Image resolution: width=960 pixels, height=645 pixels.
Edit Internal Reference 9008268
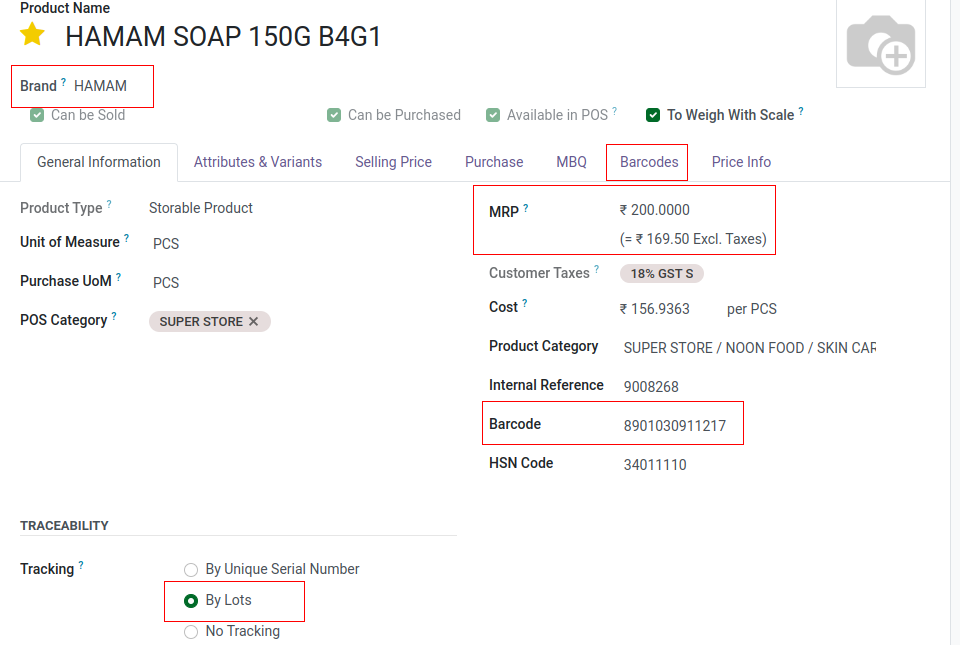tap(651, 387)
